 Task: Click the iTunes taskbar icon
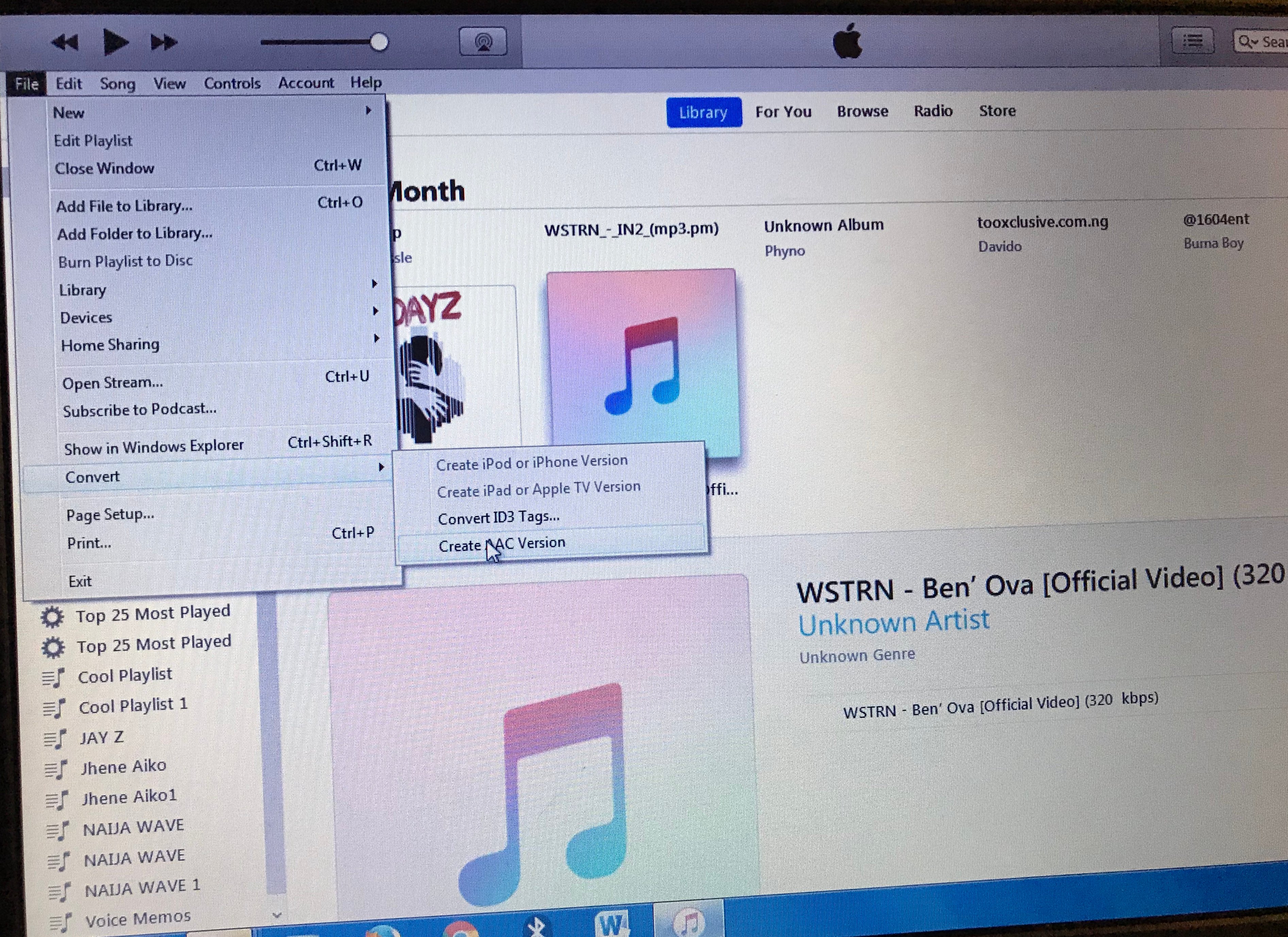pyautogui.click(x=688, y=922)
